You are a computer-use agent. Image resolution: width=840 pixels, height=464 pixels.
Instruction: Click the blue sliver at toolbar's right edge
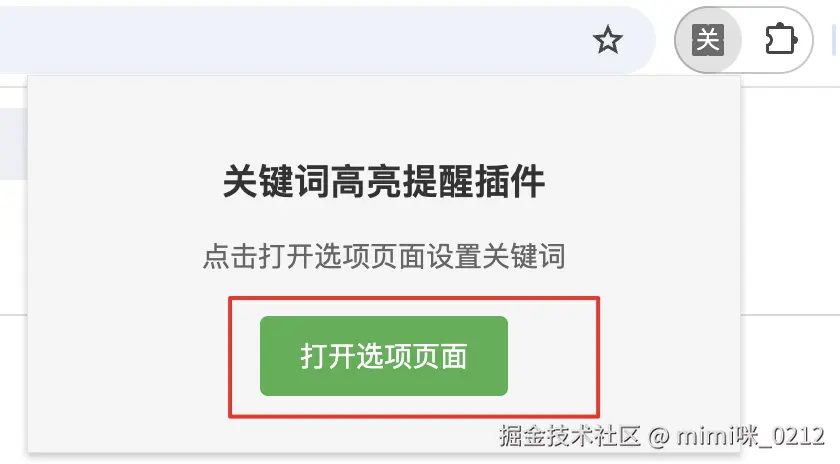click(x=835, y=40)
